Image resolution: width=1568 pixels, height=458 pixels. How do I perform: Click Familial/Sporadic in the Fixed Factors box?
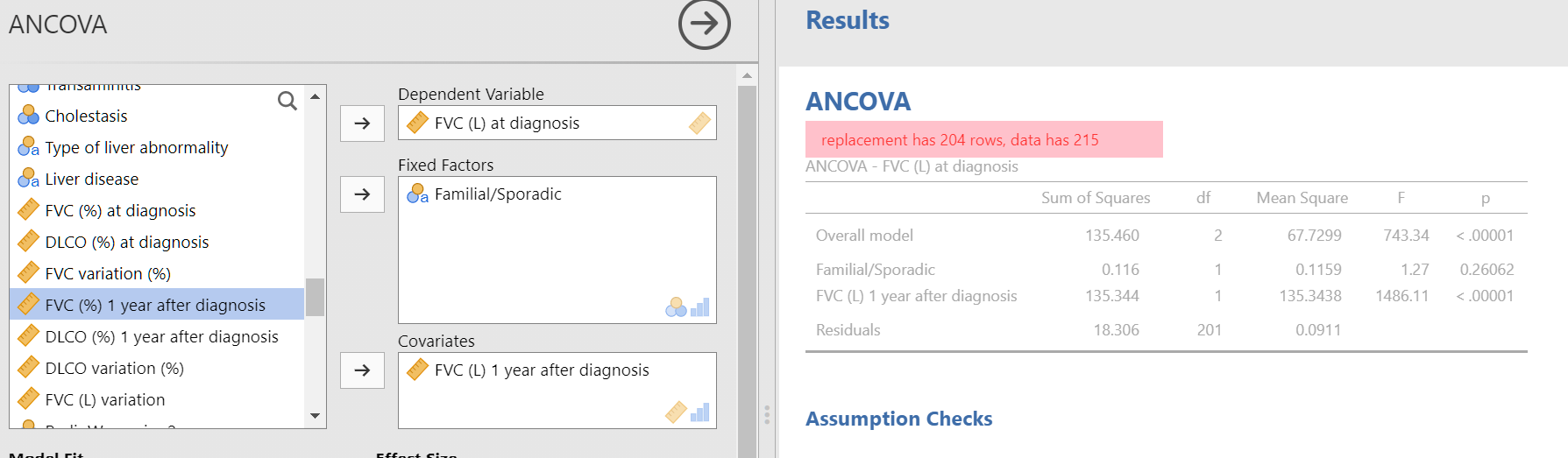pyautogui.click(x=498, y=194)
